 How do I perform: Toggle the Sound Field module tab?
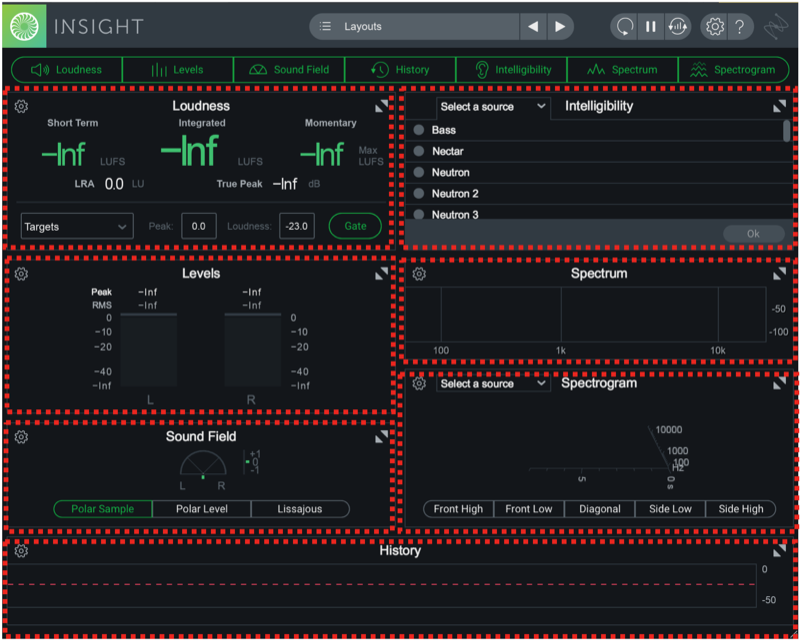coord(289,70)
